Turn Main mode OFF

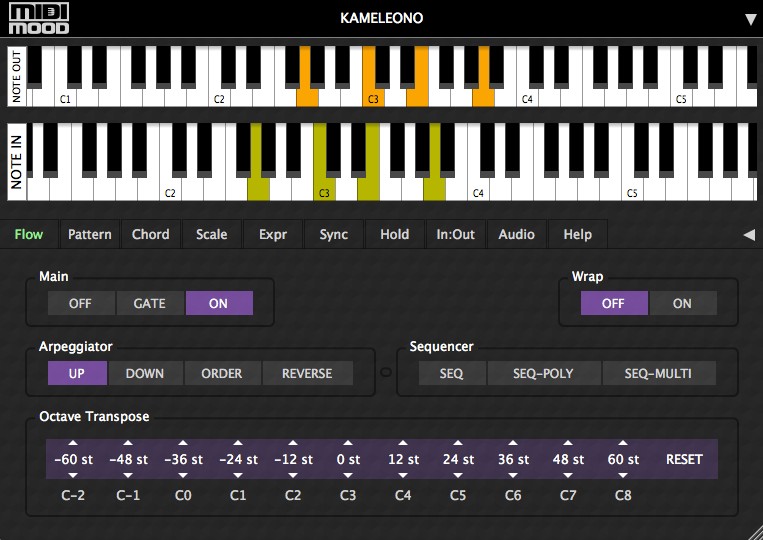pos(82,303)
